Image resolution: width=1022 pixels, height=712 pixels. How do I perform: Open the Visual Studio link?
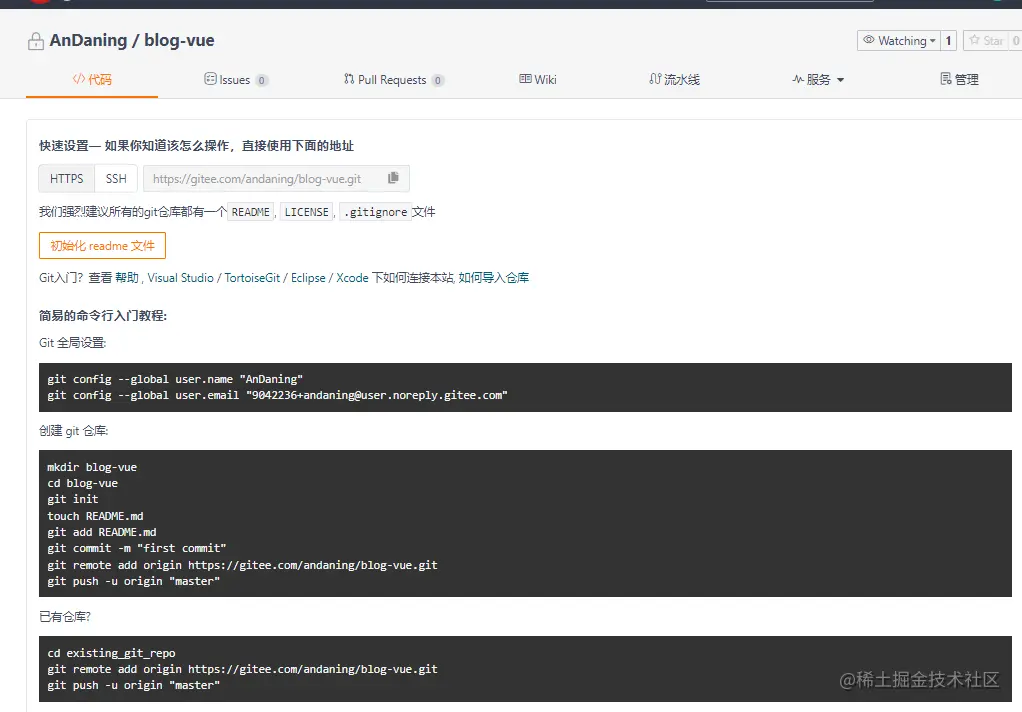tap(181, 278)
